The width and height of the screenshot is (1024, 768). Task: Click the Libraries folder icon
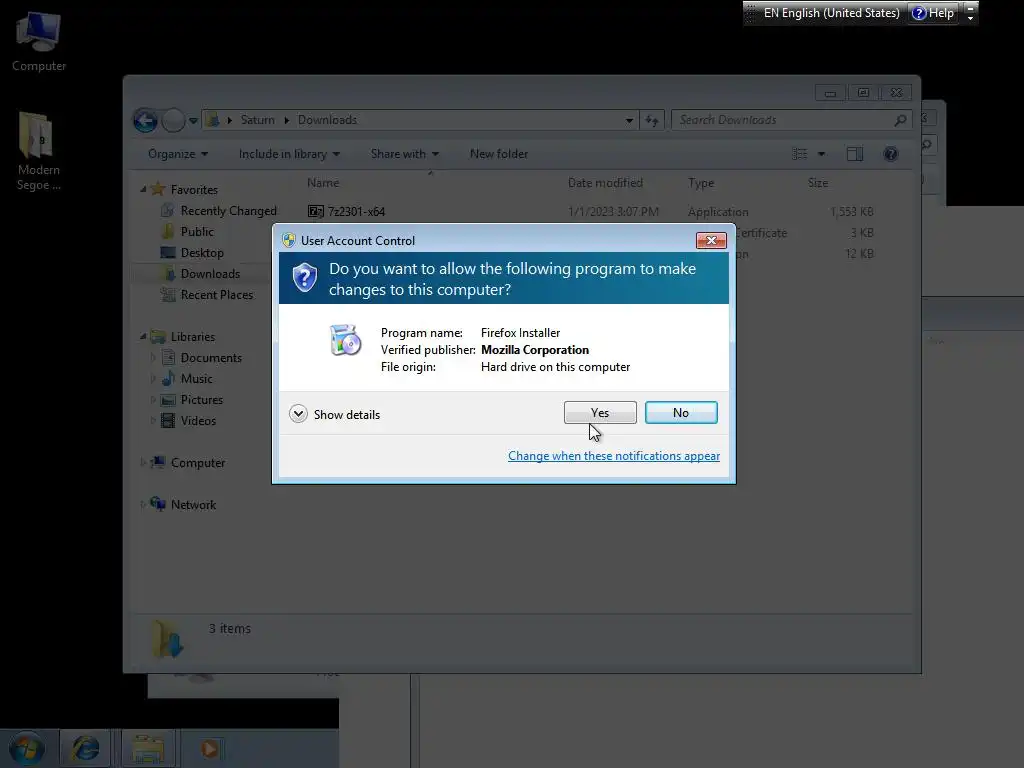(157, 336)
